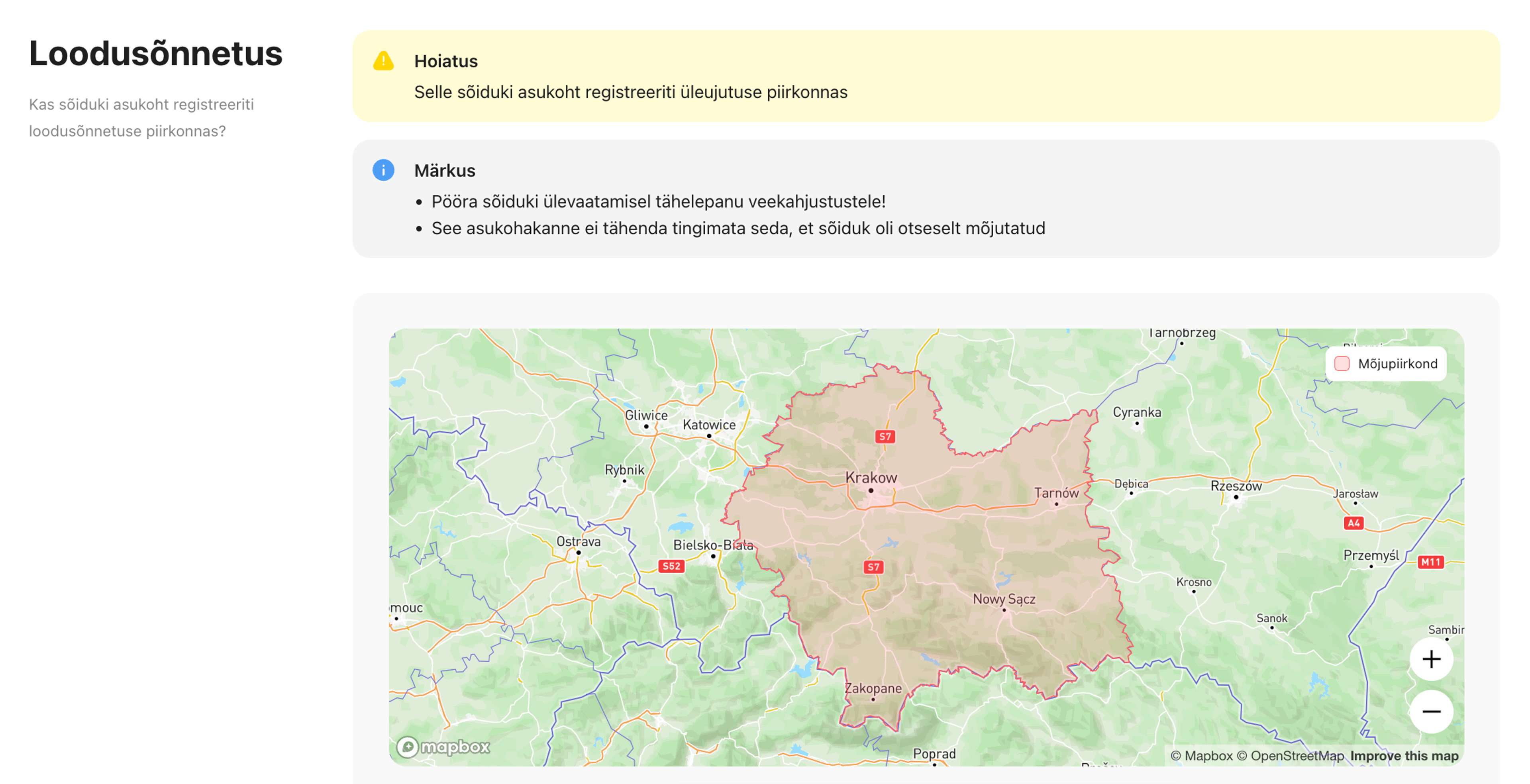Click the S52 road badge
Screen dimensions: 1530x784
point(671,566)
